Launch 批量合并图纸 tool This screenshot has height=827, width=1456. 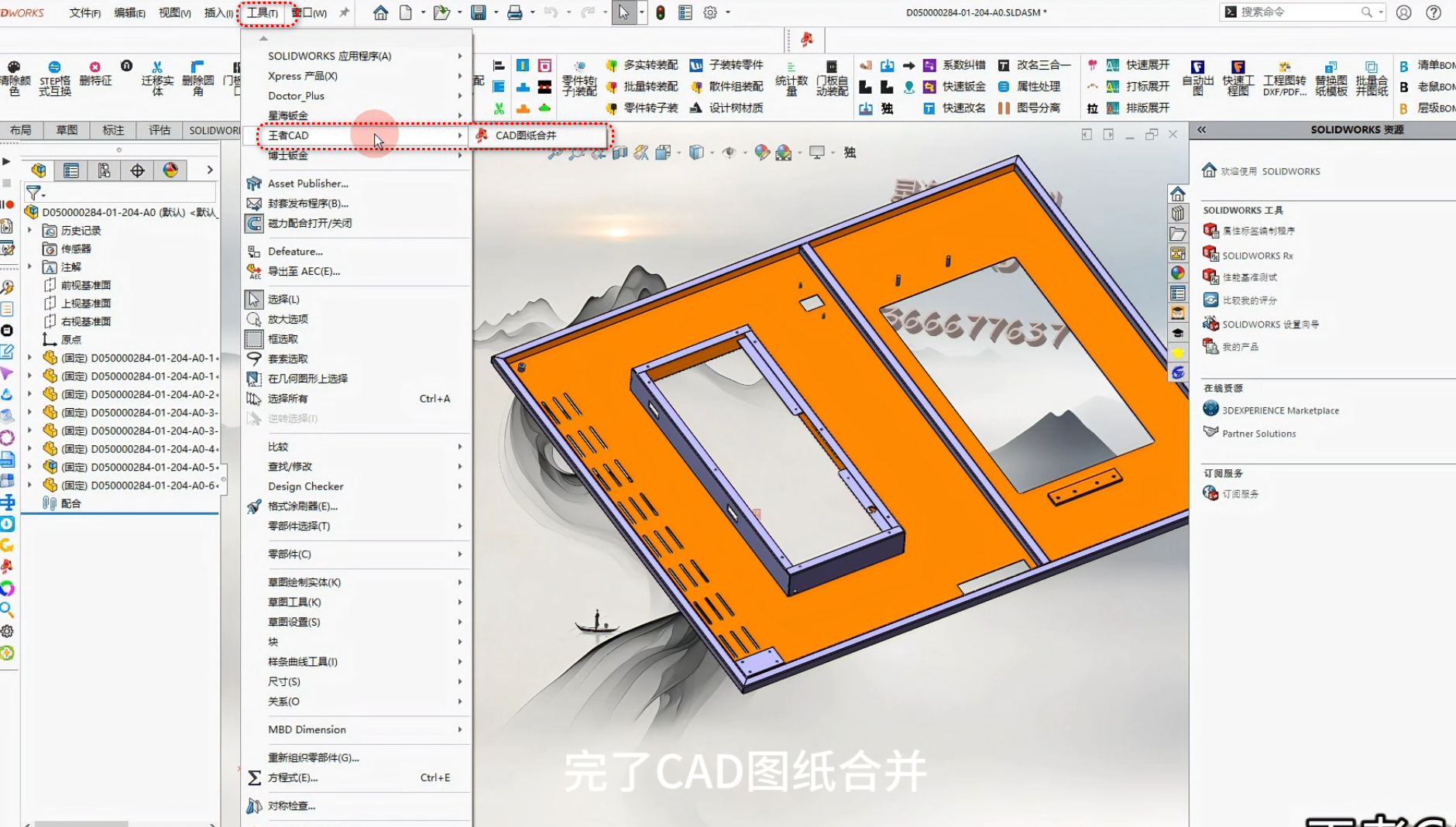coord(1373,77)
